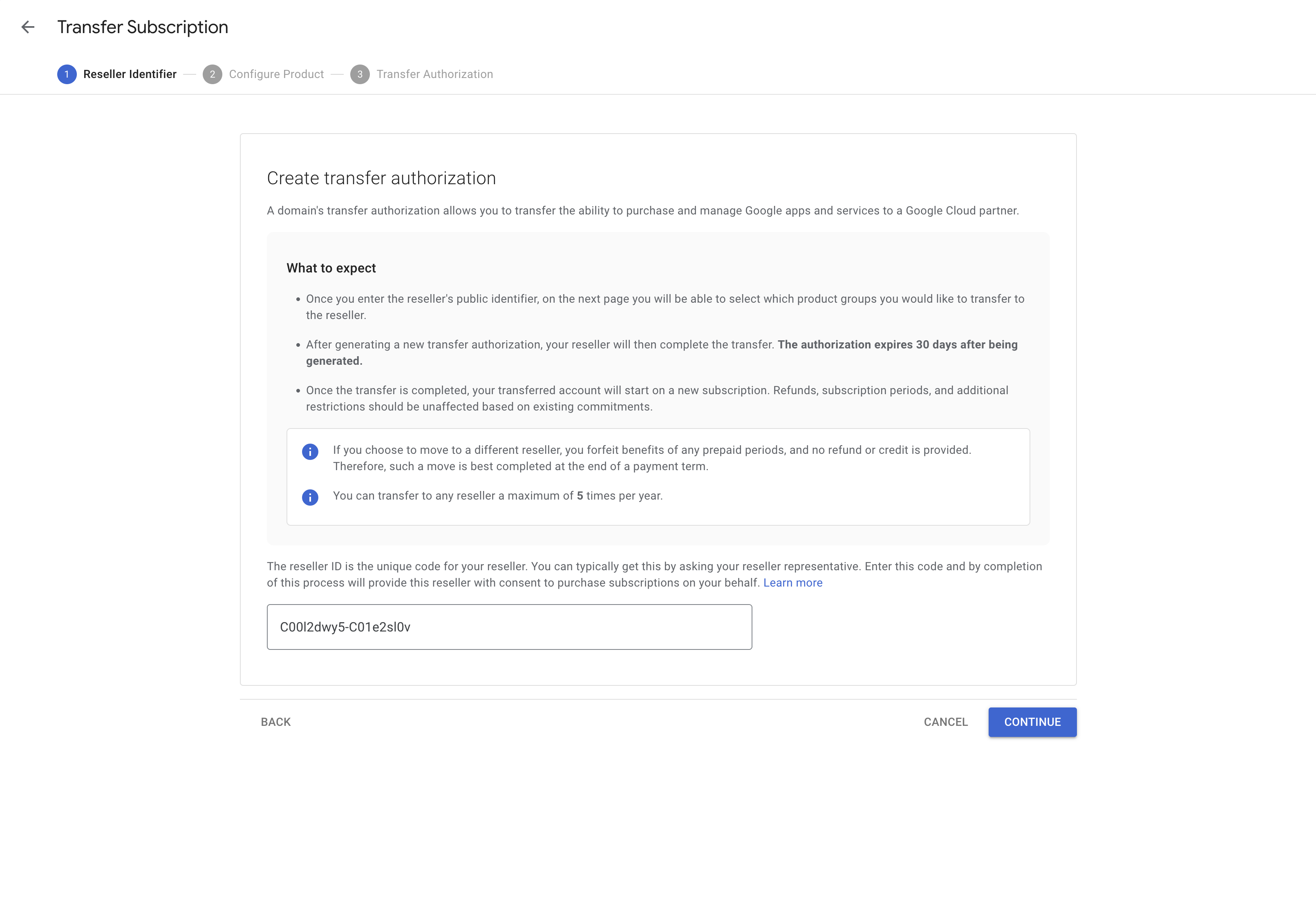Select the step 2 circle for Configure Product
This screenshot has height=897, width=1316.
pyautogui.click(x=213, y=74)
